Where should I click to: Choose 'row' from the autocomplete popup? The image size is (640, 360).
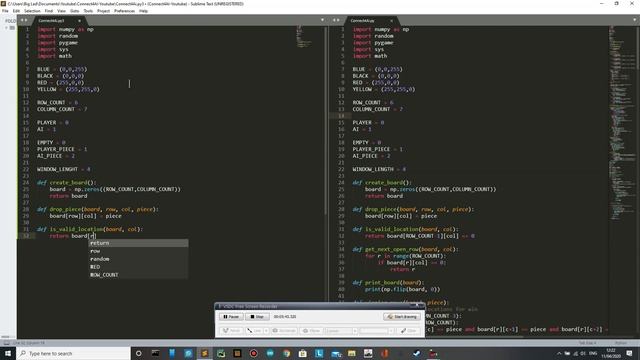point(138,251)
